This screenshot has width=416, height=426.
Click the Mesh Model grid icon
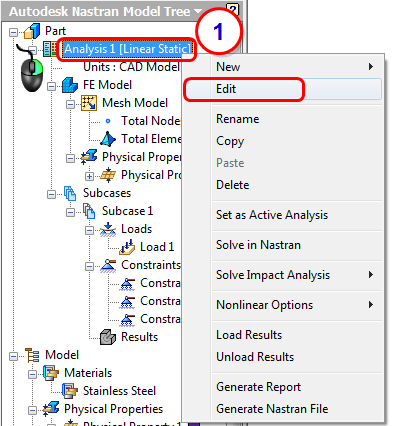pyautogui.click(x=89, y=103)
